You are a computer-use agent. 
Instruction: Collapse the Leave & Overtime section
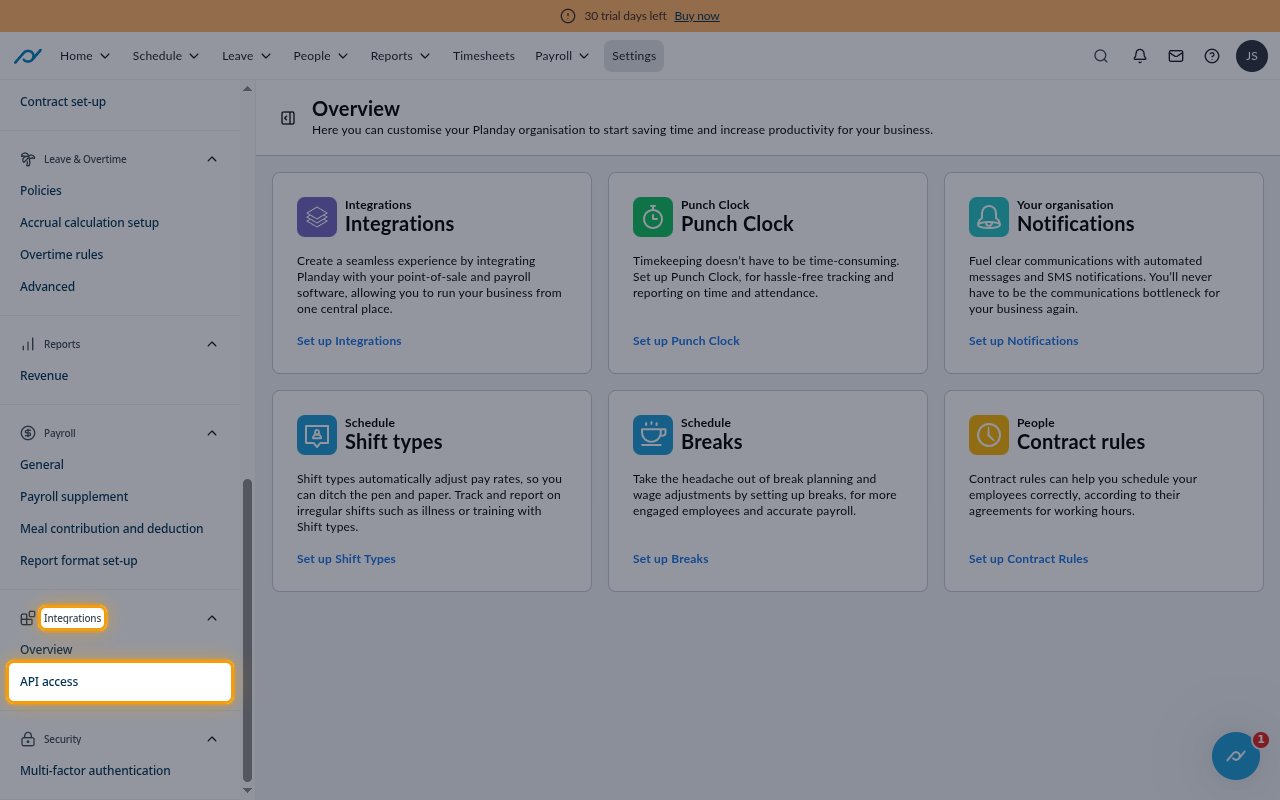tap(212, 159)
